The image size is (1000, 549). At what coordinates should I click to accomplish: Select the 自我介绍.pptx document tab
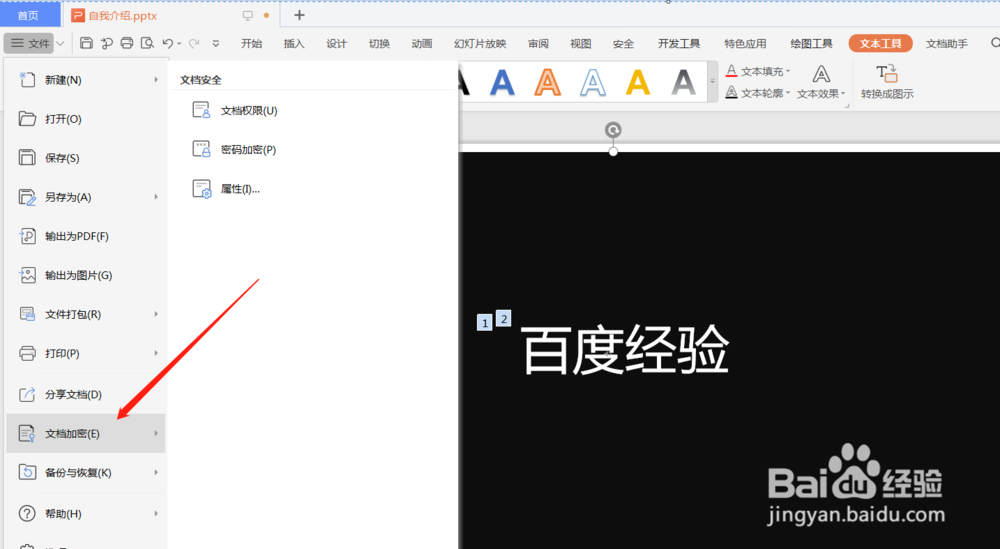coord(122,15)
